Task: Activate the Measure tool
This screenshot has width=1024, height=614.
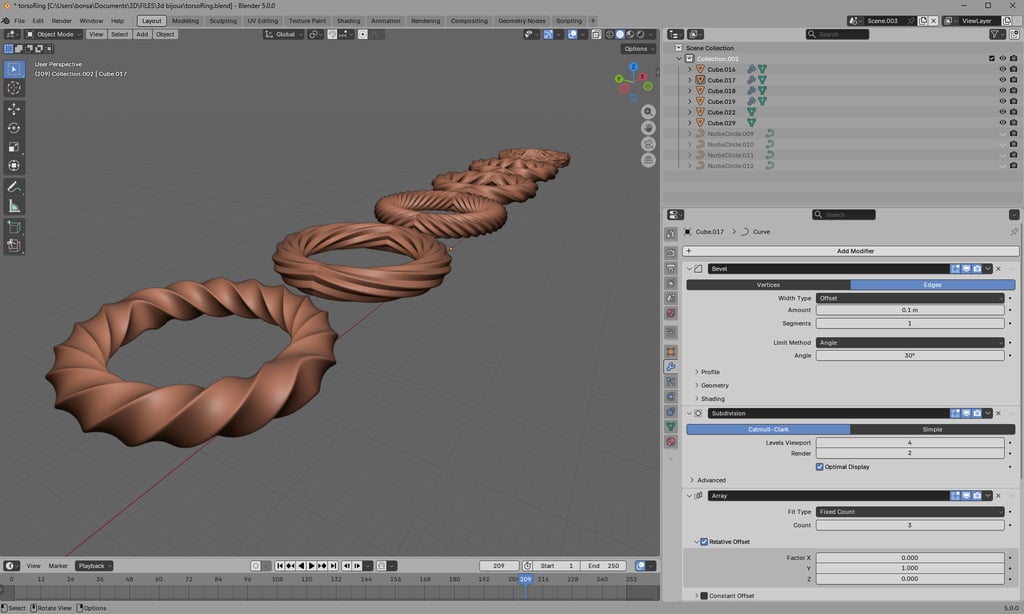Action: coord(14,206)
